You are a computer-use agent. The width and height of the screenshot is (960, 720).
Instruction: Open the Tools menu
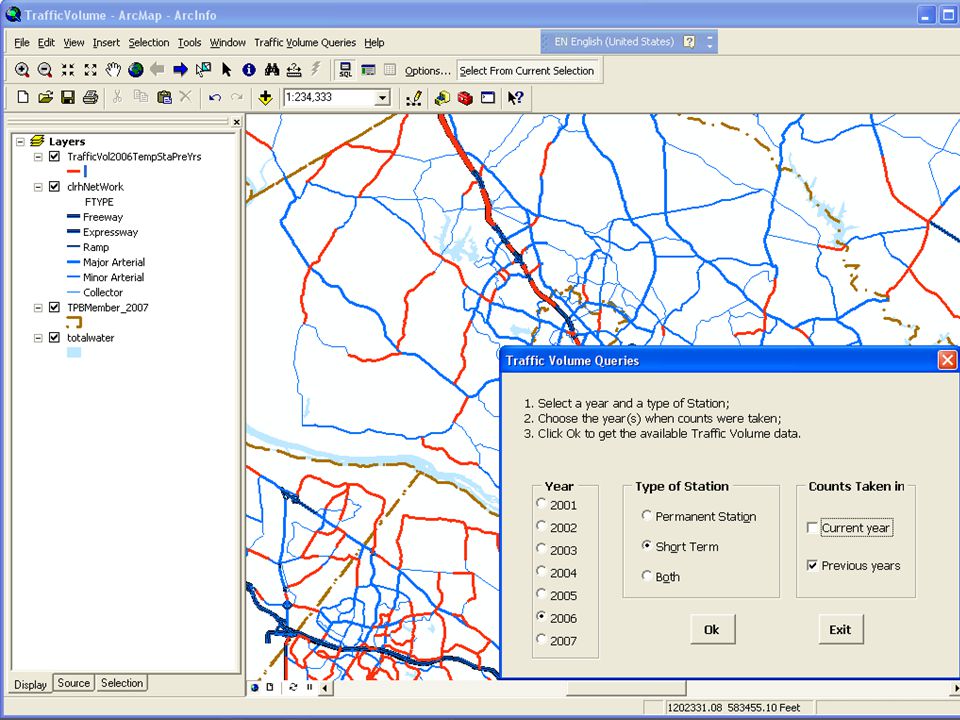190,43
